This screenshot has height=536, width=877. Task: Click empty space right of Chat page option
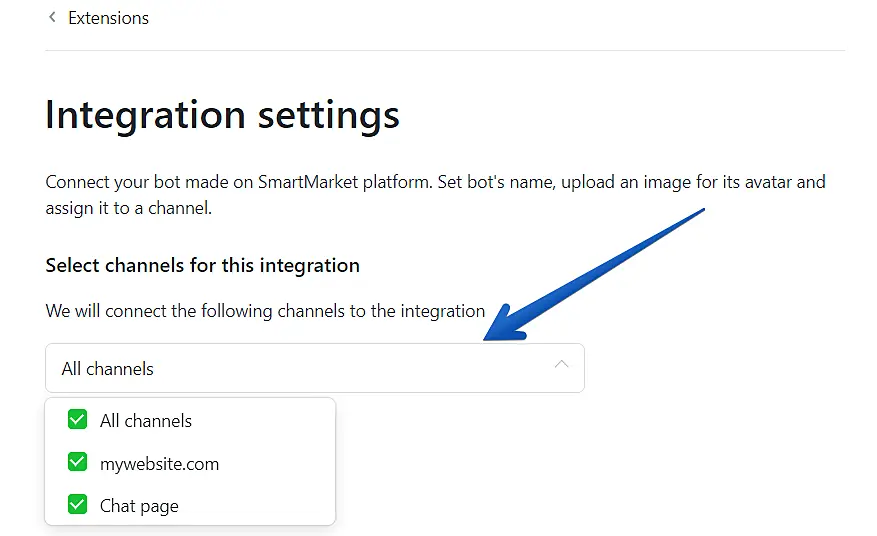pyautogui.click(x=260, y=506)
